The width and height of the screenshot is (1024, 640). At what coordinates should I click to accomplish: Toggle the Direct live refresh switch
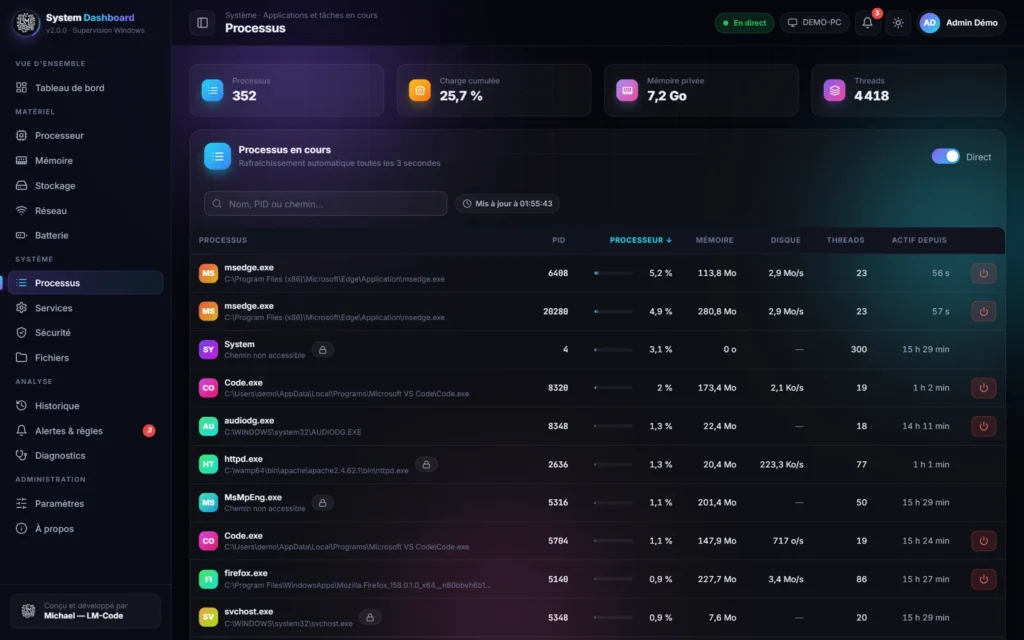coord(945,157)
